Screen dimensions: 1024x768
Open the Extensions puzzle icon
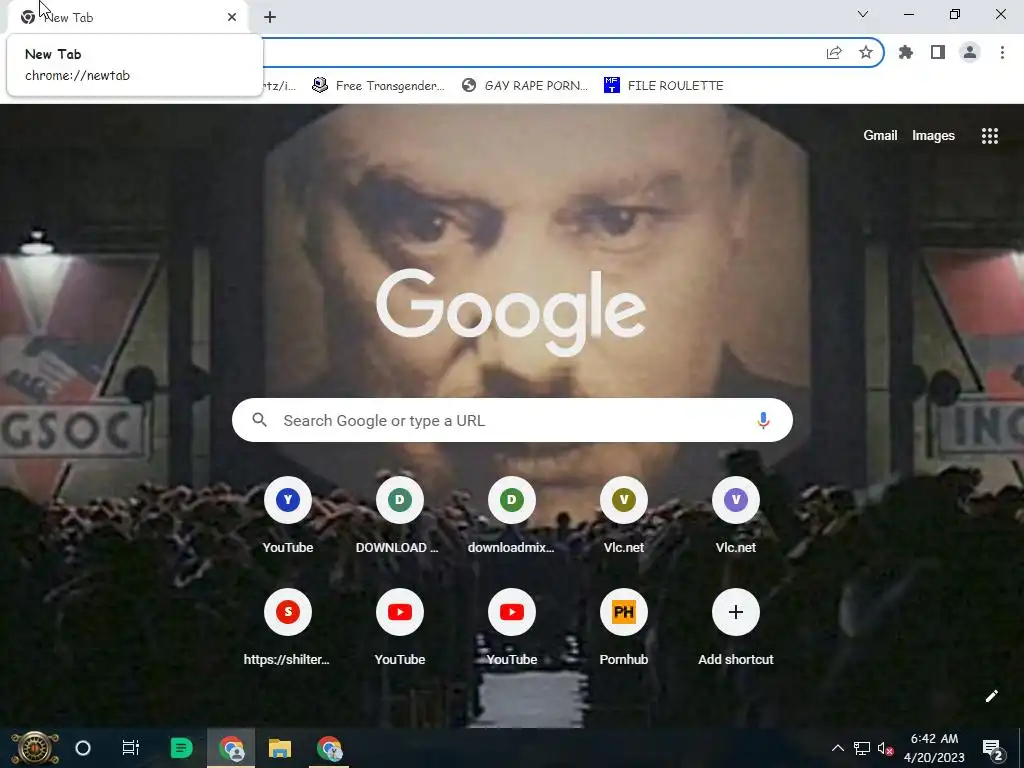tap(906, 53)
